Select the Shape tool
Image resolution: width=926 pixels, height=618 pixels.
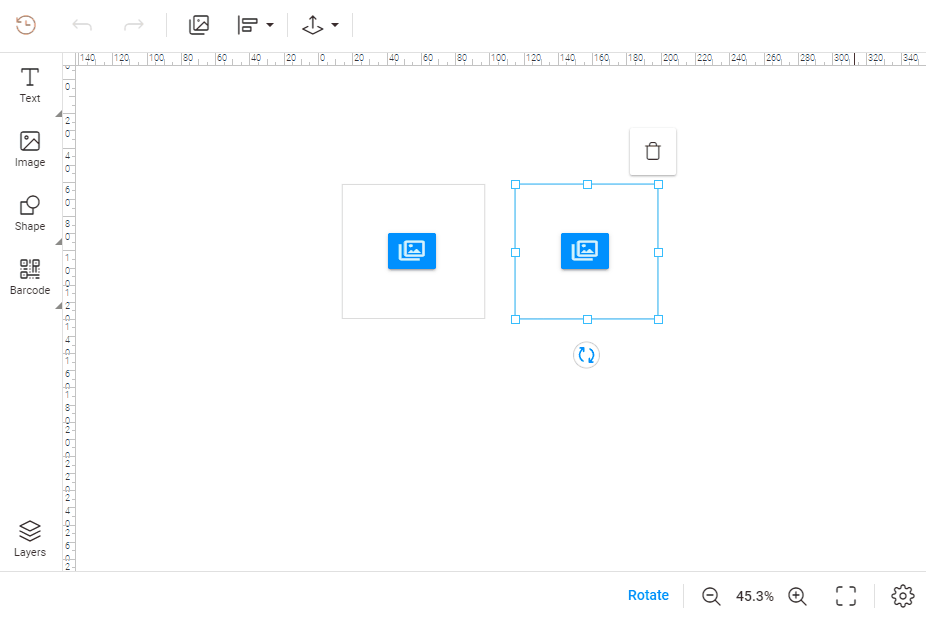[x=30, y=213]
